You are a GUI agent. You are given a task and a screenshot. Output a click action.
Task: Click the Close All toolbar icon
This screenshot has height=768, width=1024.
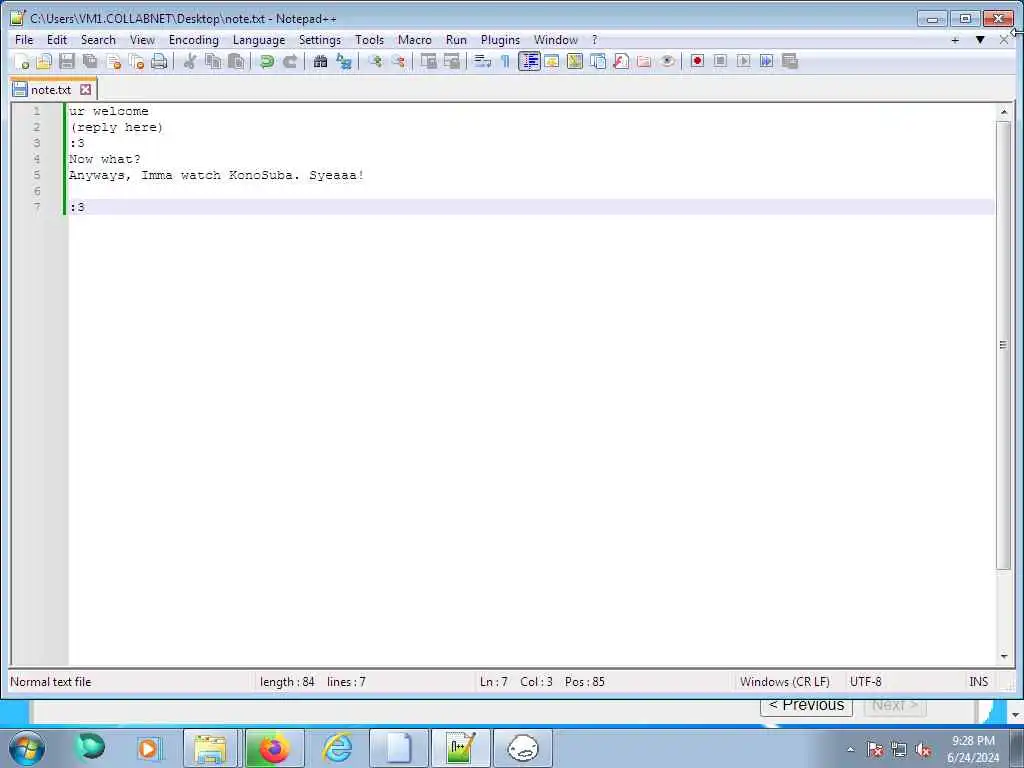136,61
